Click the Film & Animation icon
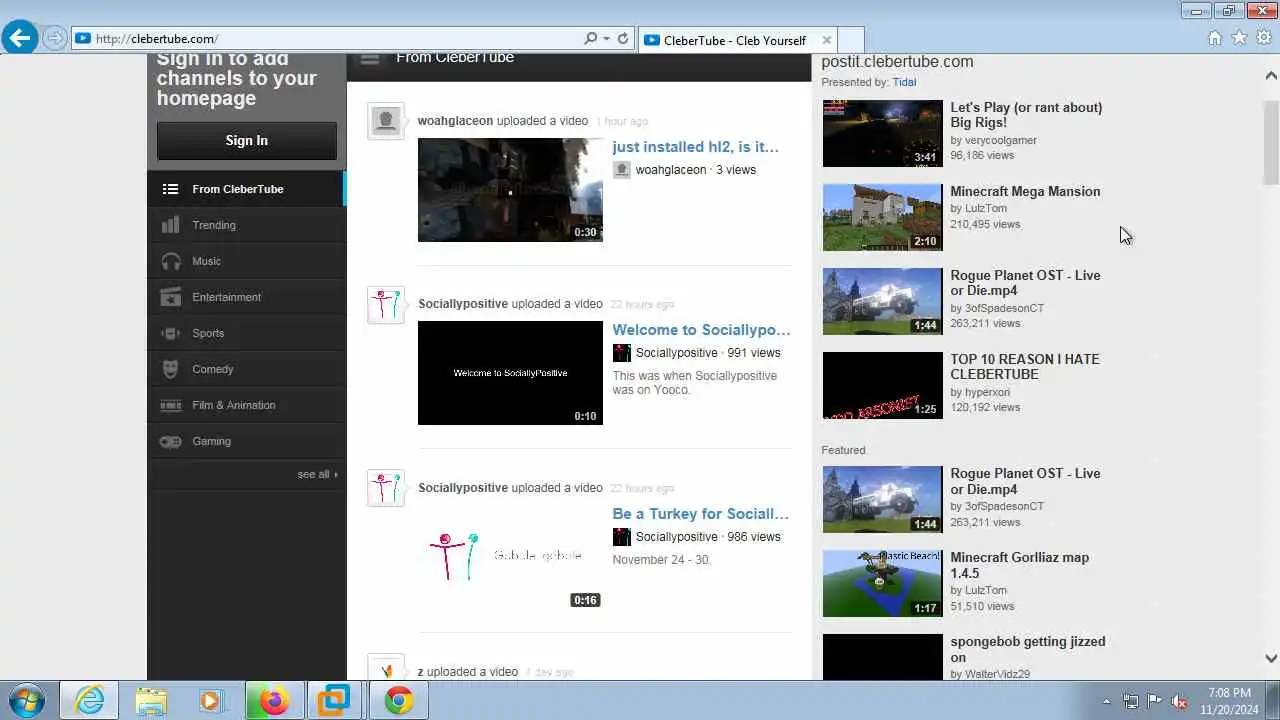The image size is (1280, 720). pos(171,405)
